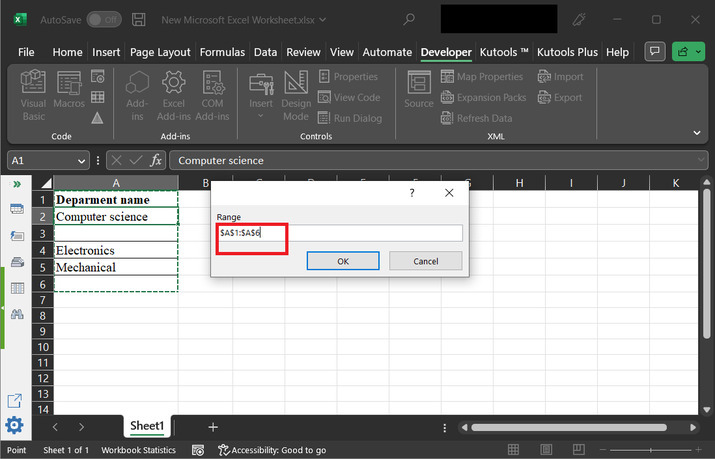
Task: Open Share button dropdown arrow
Action: click(x=699, y=52)
